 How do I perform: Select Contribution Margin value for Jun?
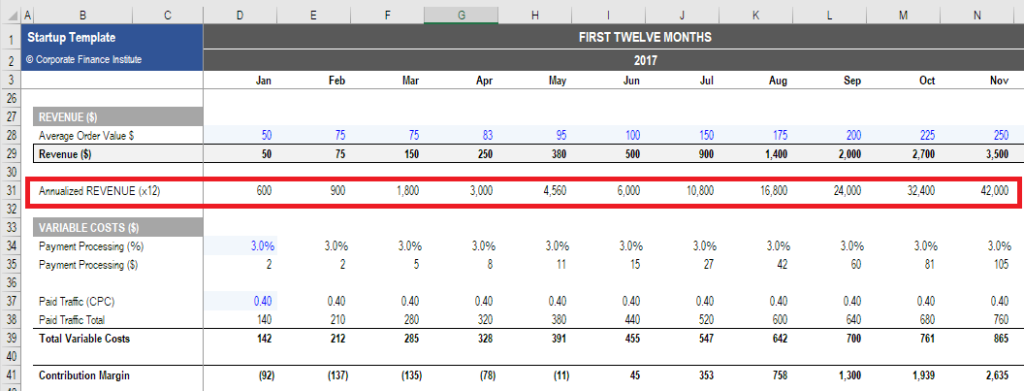tap(609, 375)
